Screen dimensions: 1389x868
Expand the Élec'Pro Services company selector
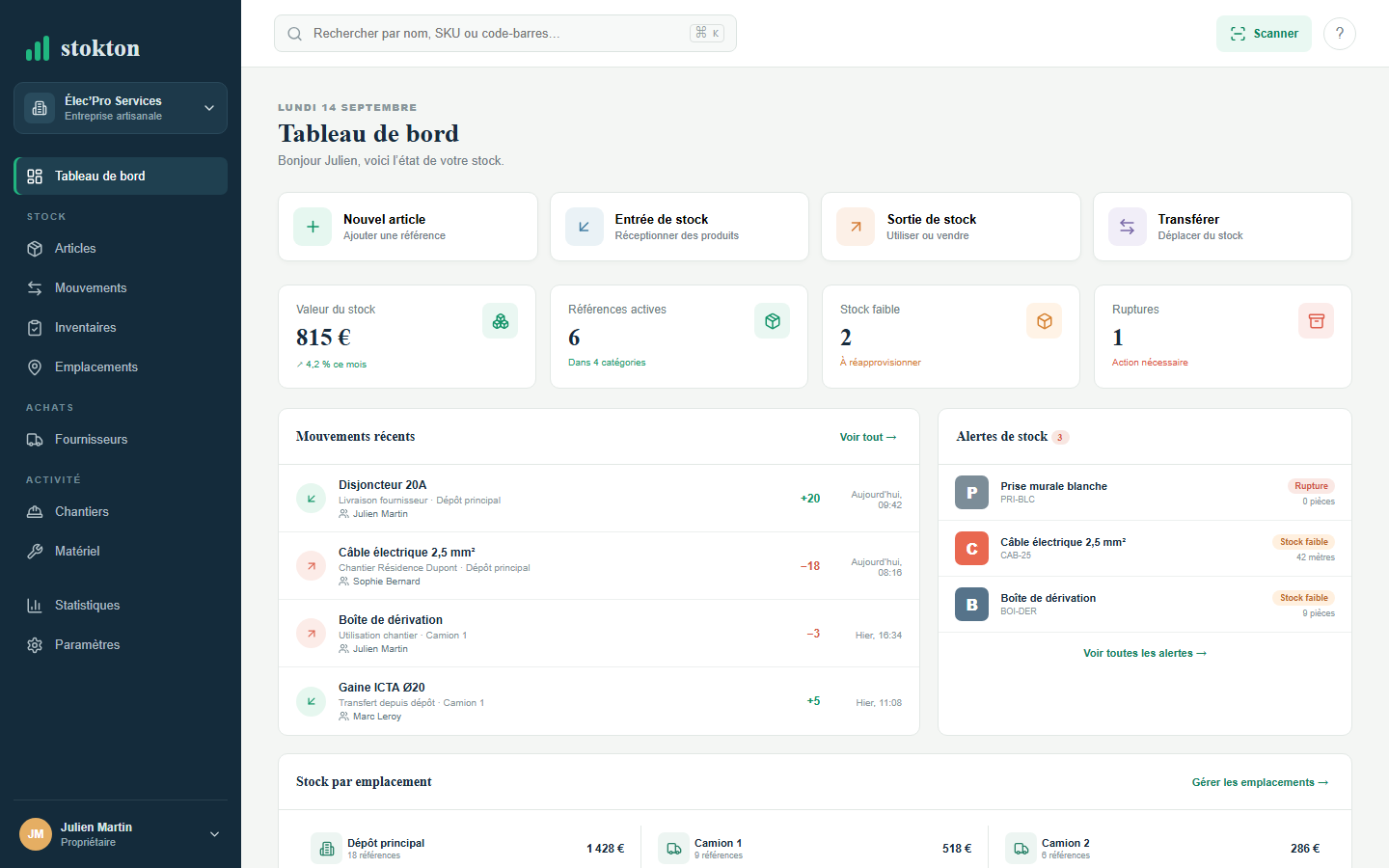121,108
